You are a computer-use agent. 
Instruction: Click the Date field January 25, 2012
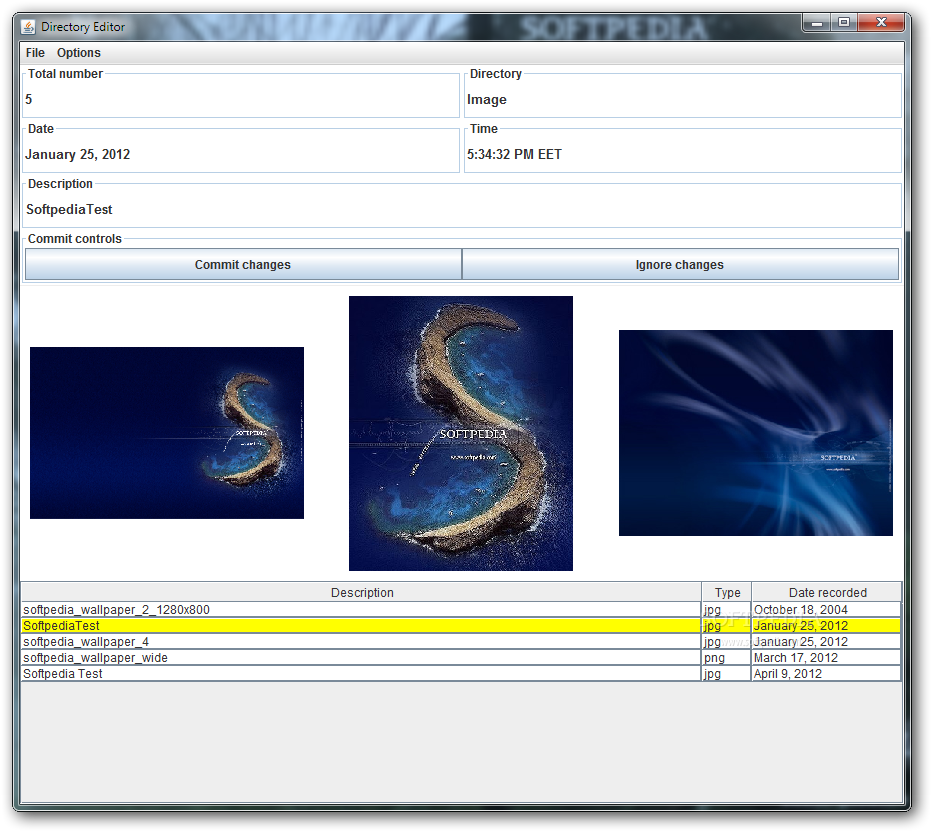pyautogui.click(x=241, y=155)
